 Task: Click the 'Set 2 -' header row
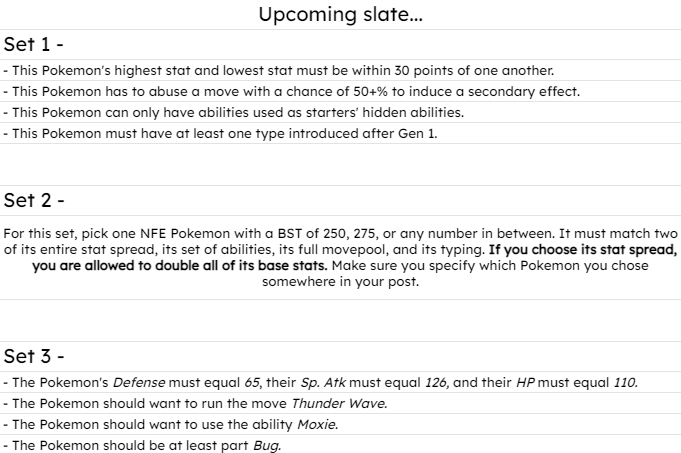pyautogui.click(x=340, y=200)
